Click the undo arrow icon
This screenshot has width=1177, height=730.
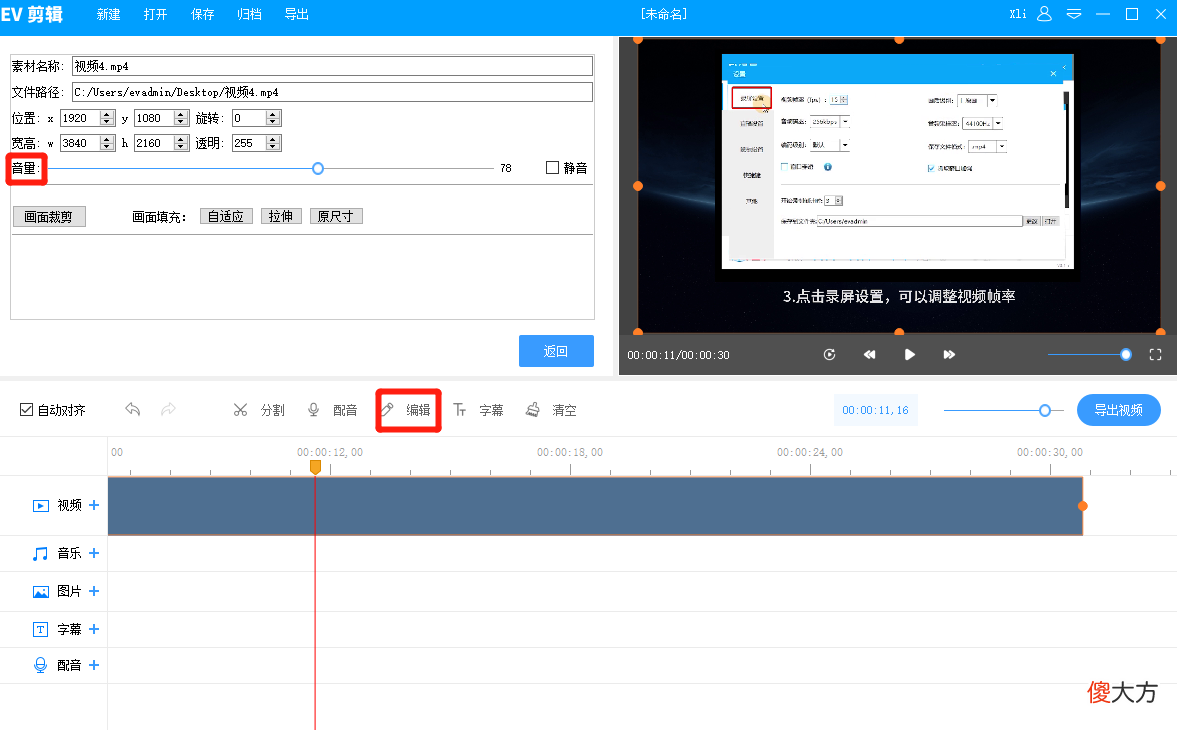(133, 410)
